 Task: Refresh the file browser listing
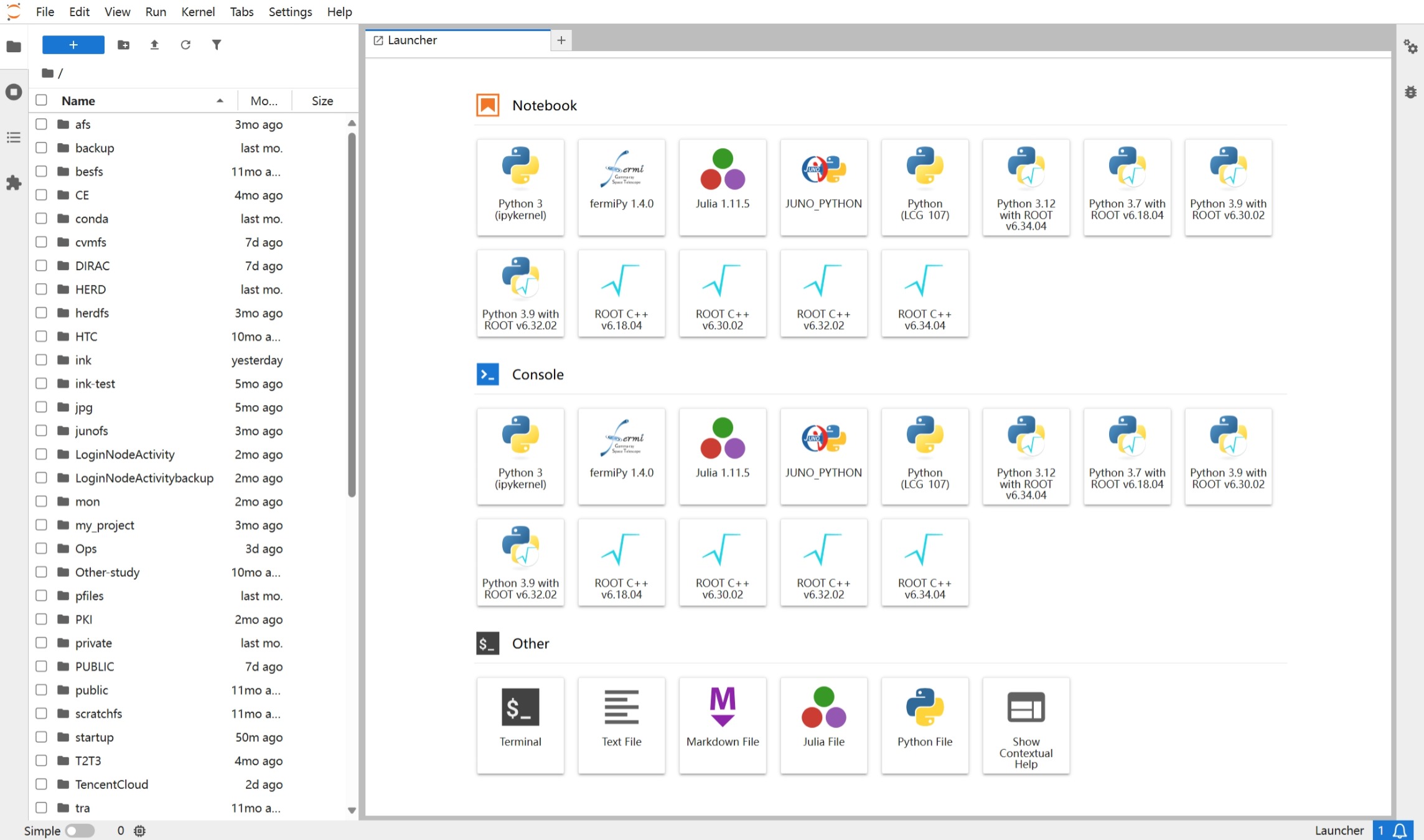[x=185, y=45]
